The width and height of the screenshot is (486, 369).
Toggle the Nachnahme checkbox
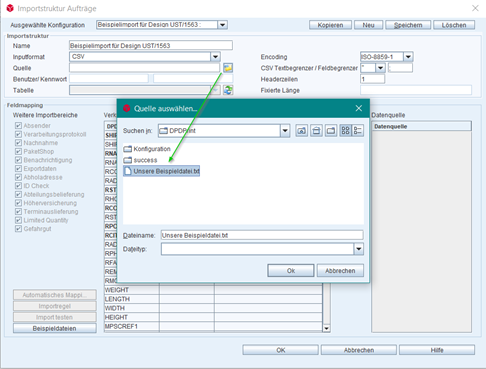coord(18,143)
